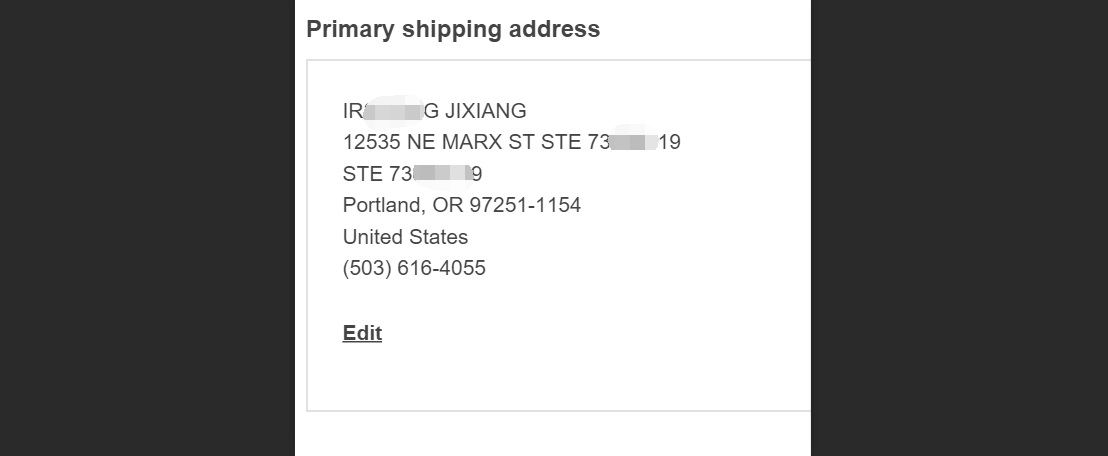Click the blurred suite digits on the street line
Viewport: 1108px width, 456px height.
pyautogui.click(x=634, y=142)
